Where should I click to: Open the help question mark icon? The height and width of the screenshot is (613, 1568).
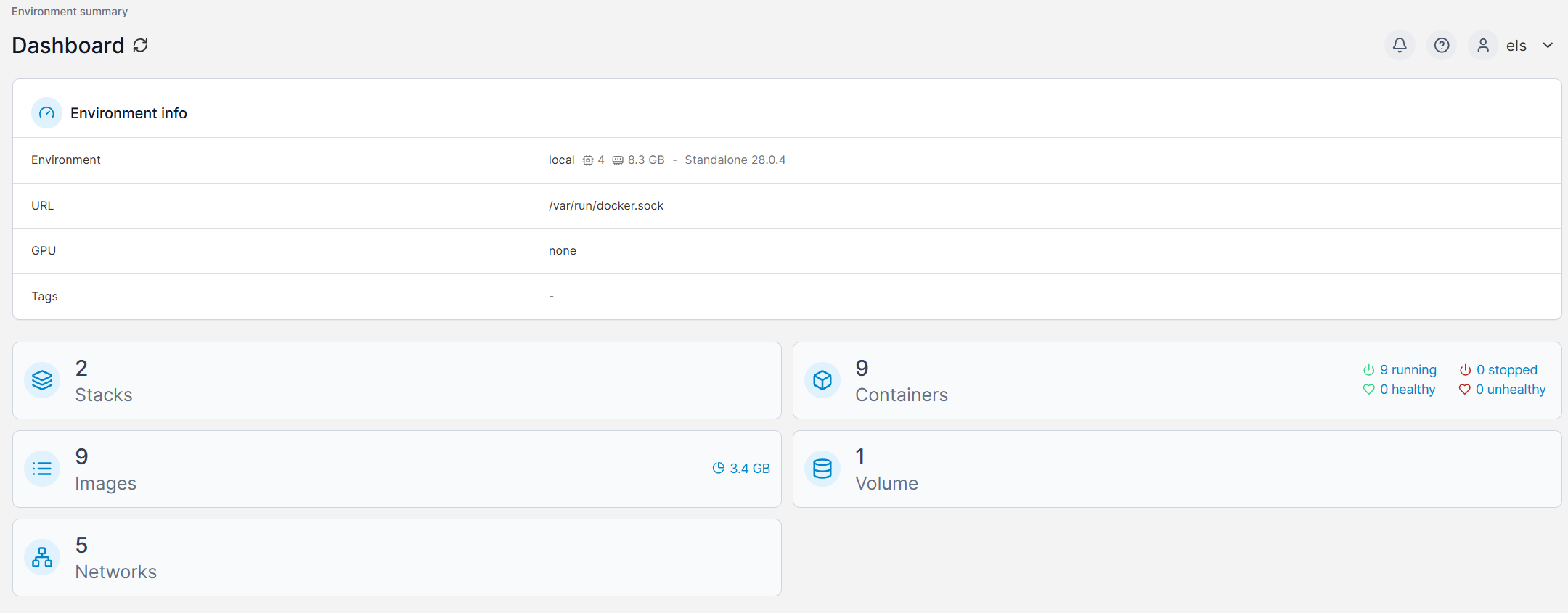pyautogui.click(x=1442, y=46)
